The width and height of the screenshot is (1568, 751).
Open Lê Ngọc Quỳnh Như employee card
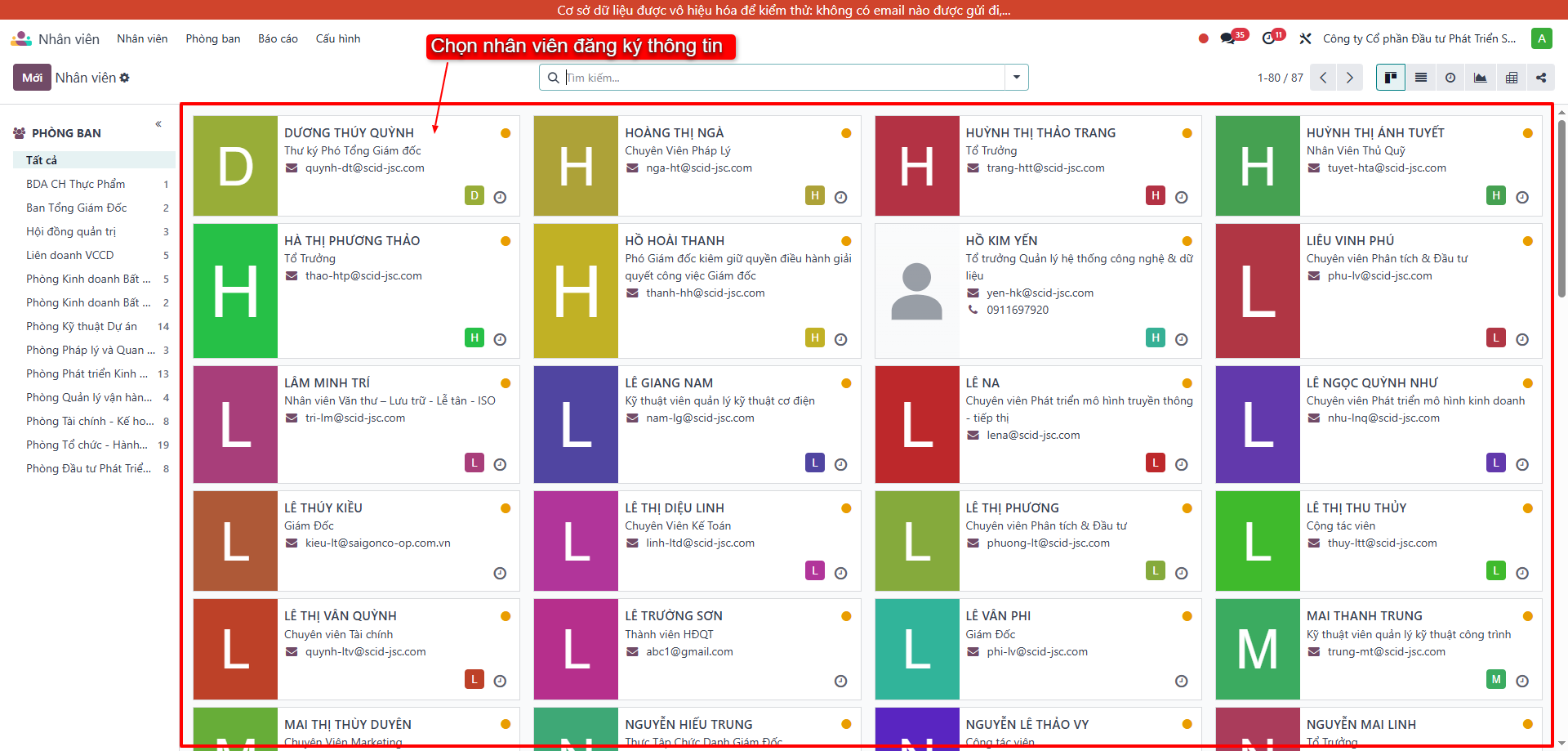pyautogui.click(x=1379, y=424)
